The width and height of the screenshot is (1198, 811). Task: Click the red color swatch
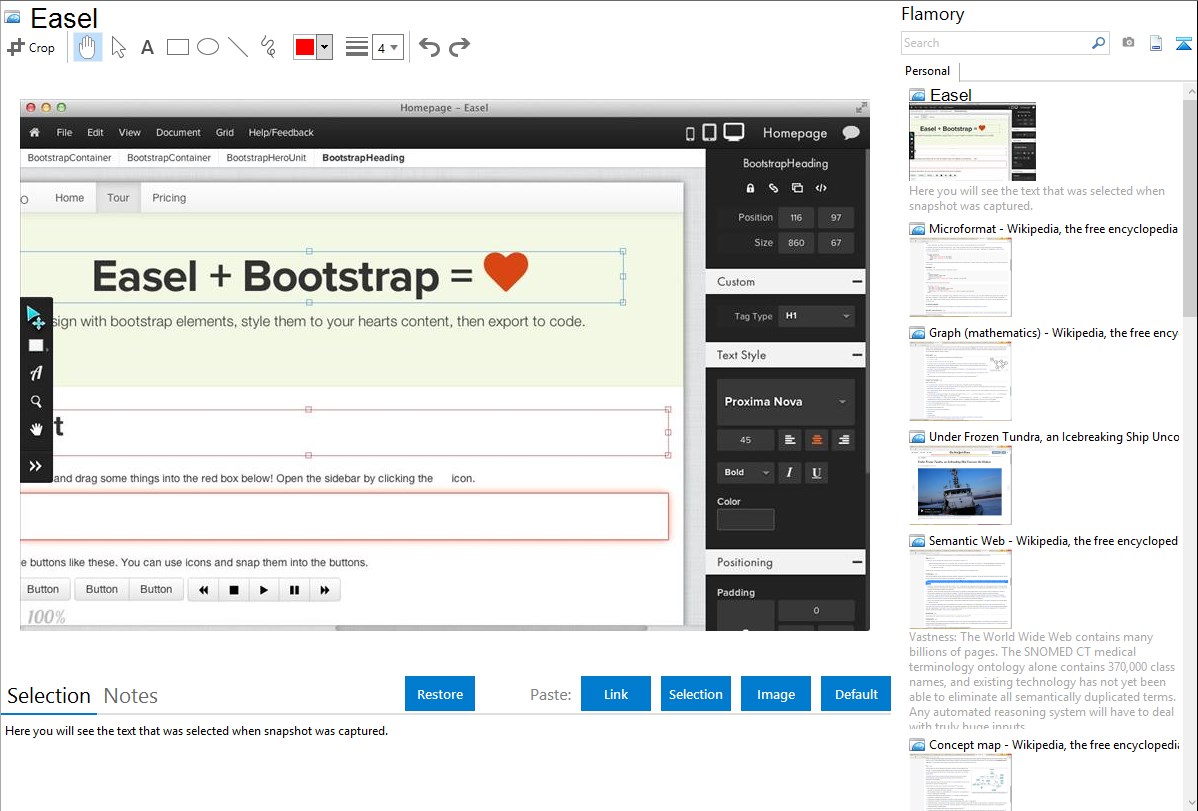305,47
